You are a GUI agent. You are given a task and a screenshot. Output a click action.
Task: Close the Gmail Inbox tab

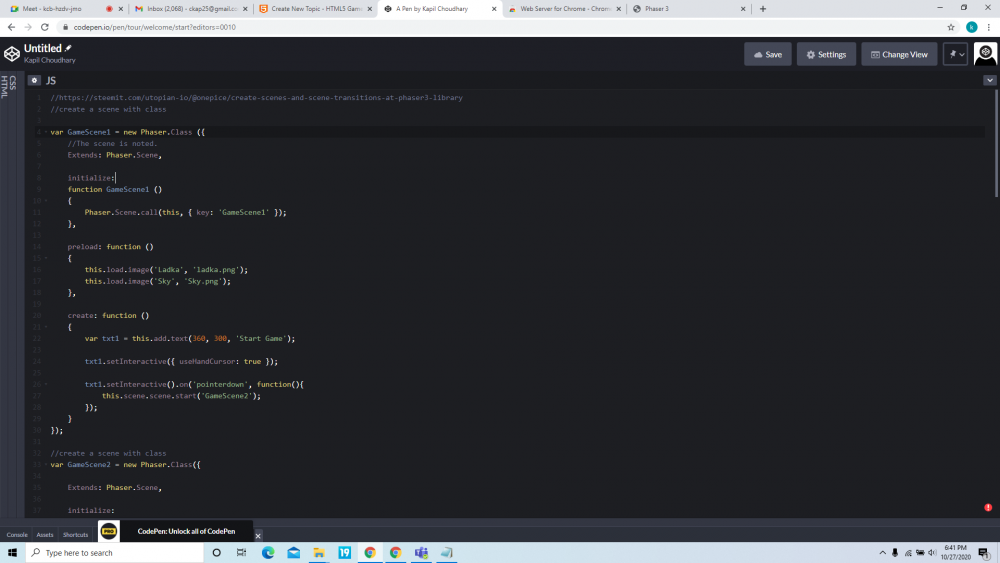pyautogui.click(x=245, y=9)
